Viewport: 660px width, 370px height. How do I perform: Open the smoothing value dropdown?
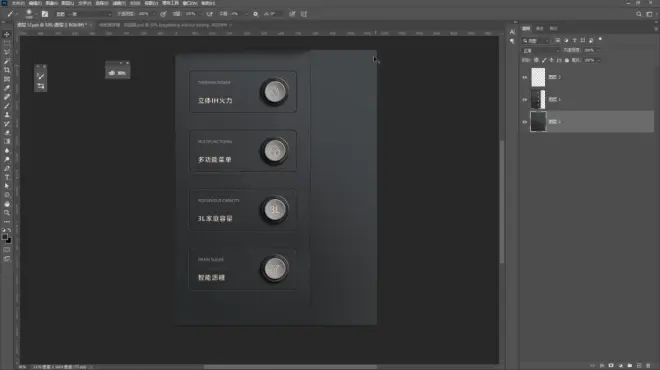point(246,14)
